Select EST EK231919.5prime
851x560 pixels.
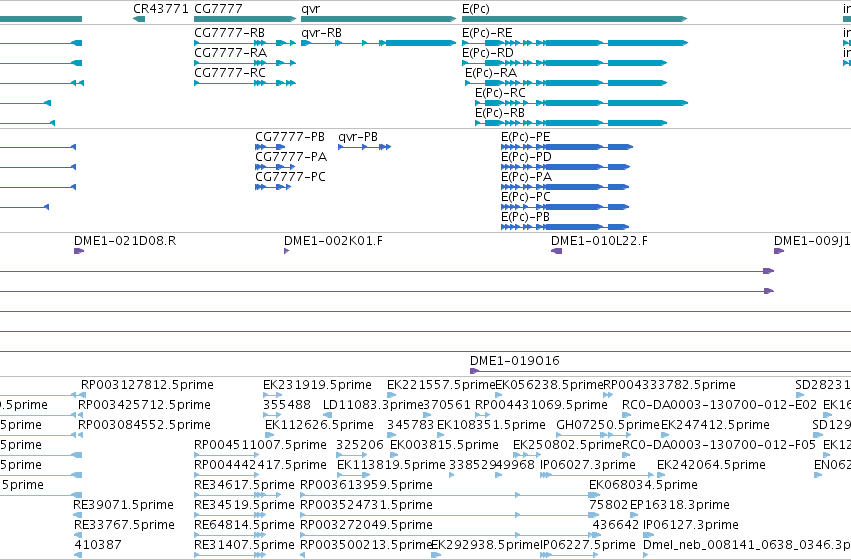coord(317,385)
